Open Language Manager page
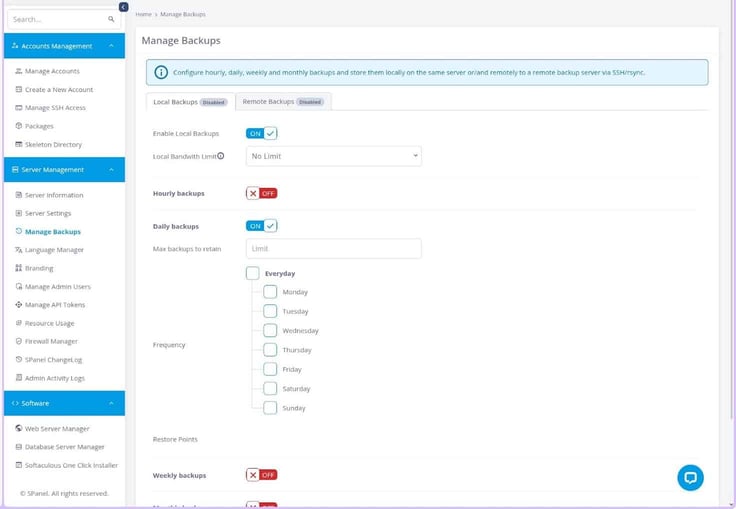The height and width of the screenshot is (509, 736). 54,250
